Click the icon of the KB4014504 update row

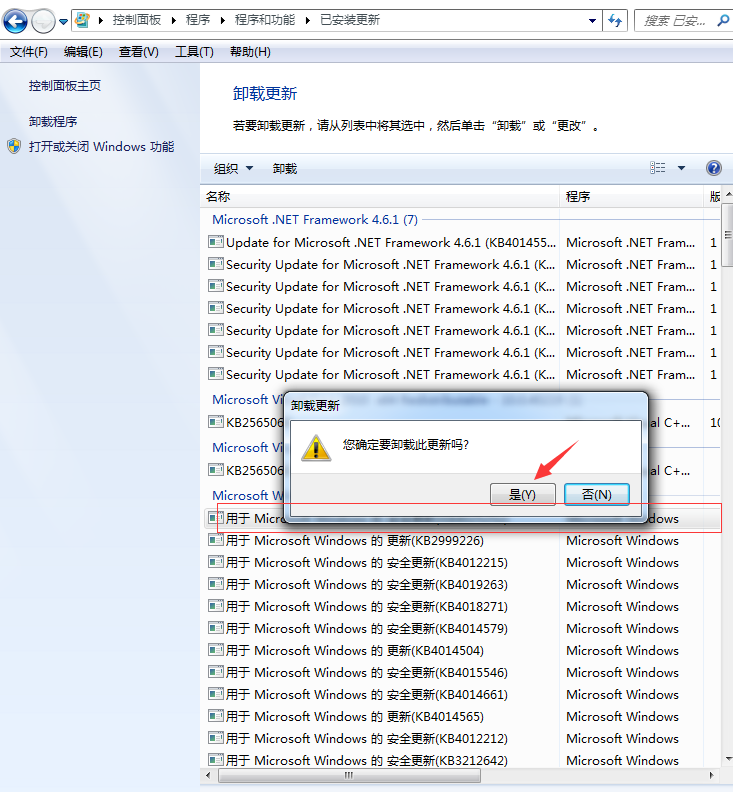tap(216, 650)
